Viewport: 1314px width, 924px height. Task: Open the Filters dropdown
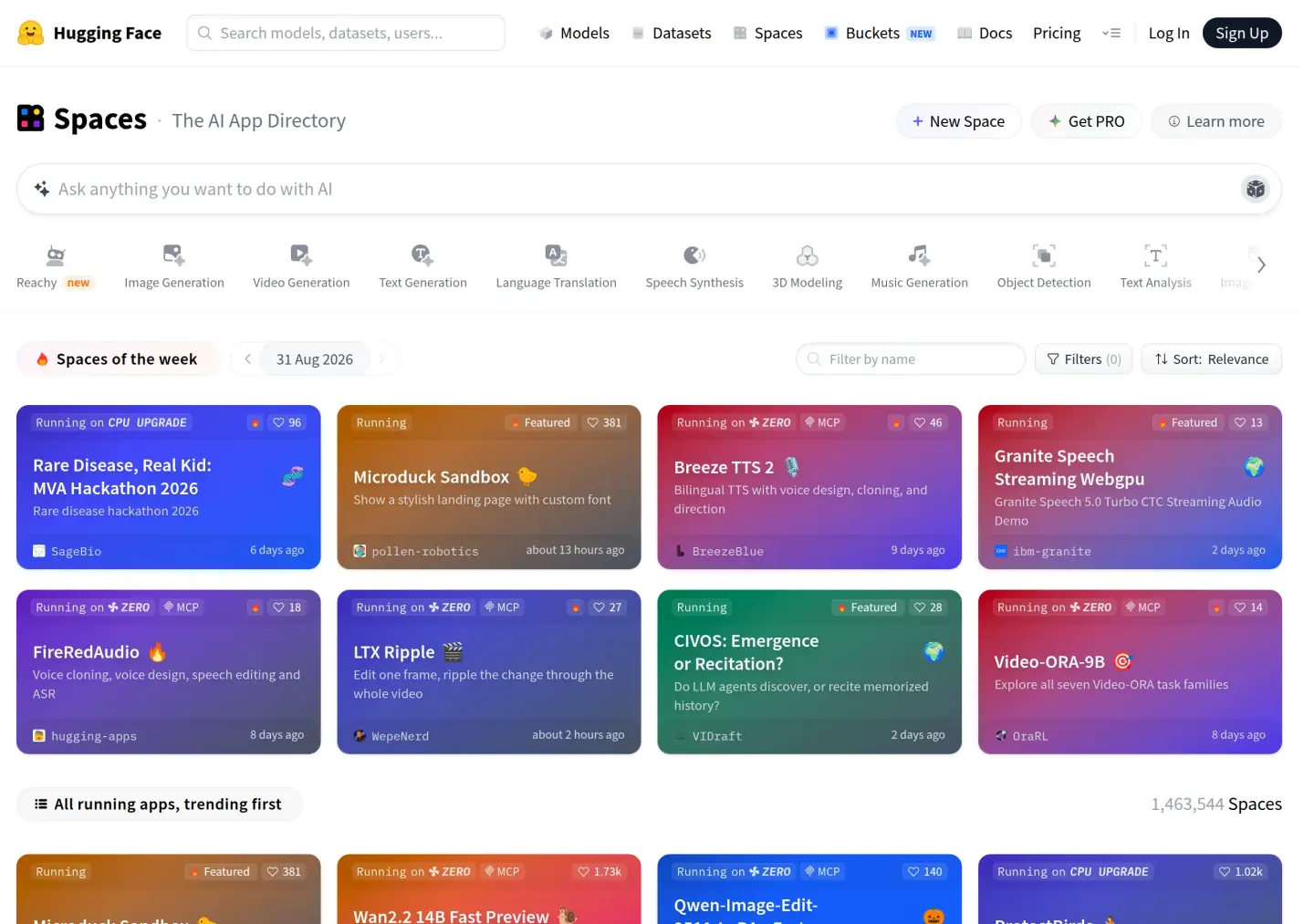point(1084,359)
